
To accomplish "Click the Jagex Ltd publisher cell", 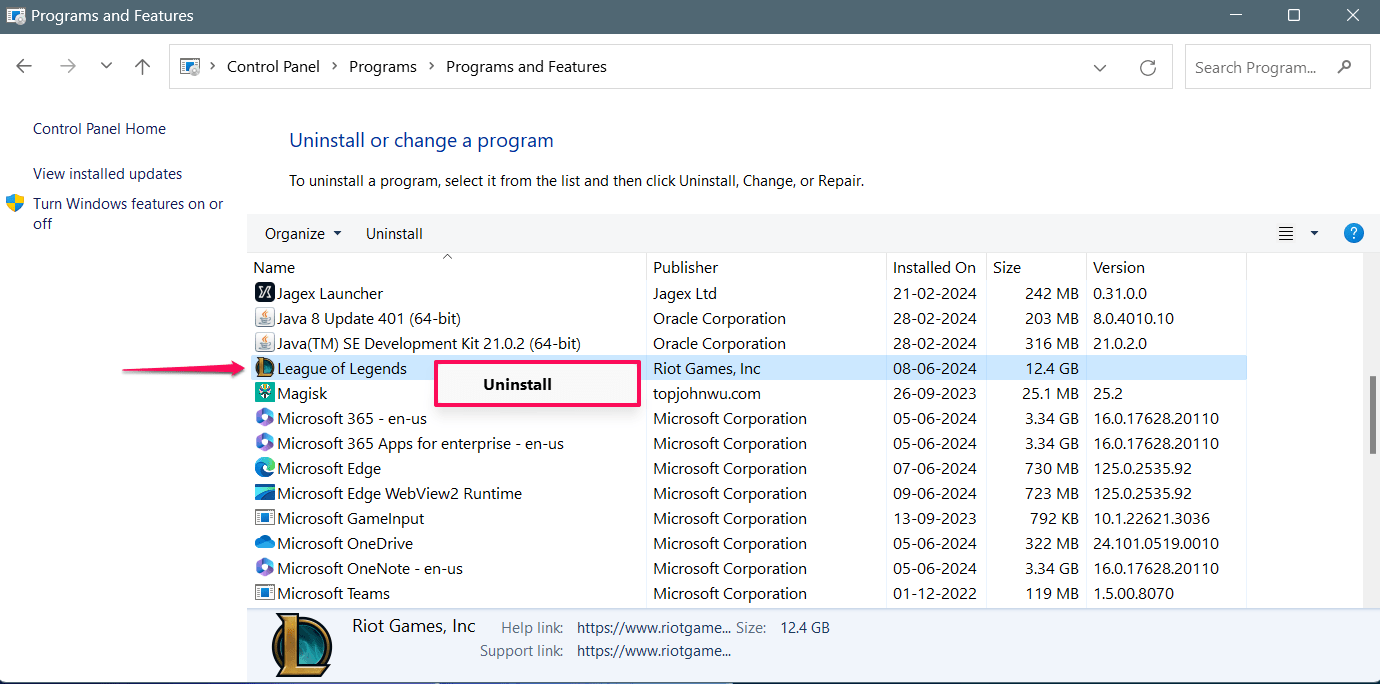I will click(x=685, y=293).
